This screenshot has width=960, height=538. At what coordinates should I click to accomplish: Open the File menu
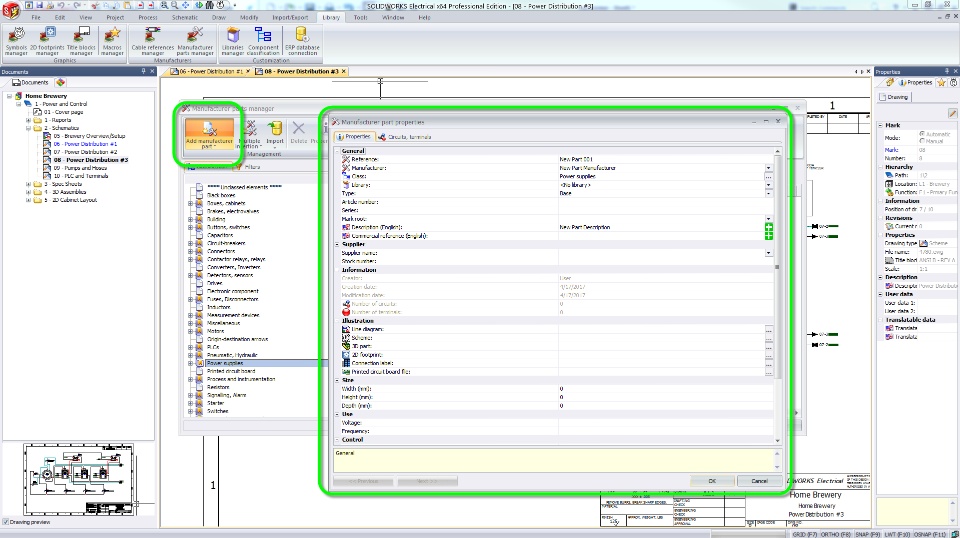[36, 18]
